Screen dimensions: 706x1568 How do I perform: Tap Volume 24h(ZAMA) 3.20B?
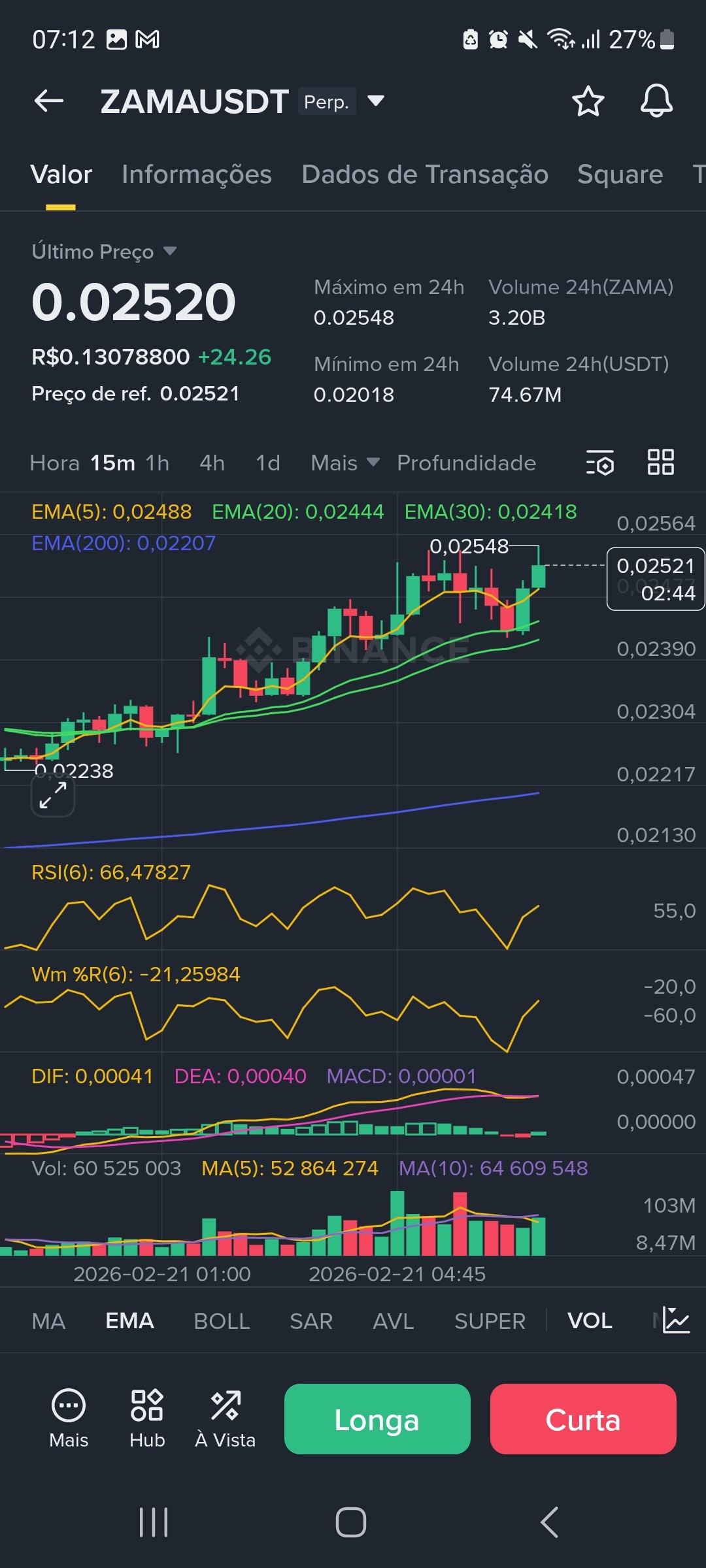click(x=517, y=318)
